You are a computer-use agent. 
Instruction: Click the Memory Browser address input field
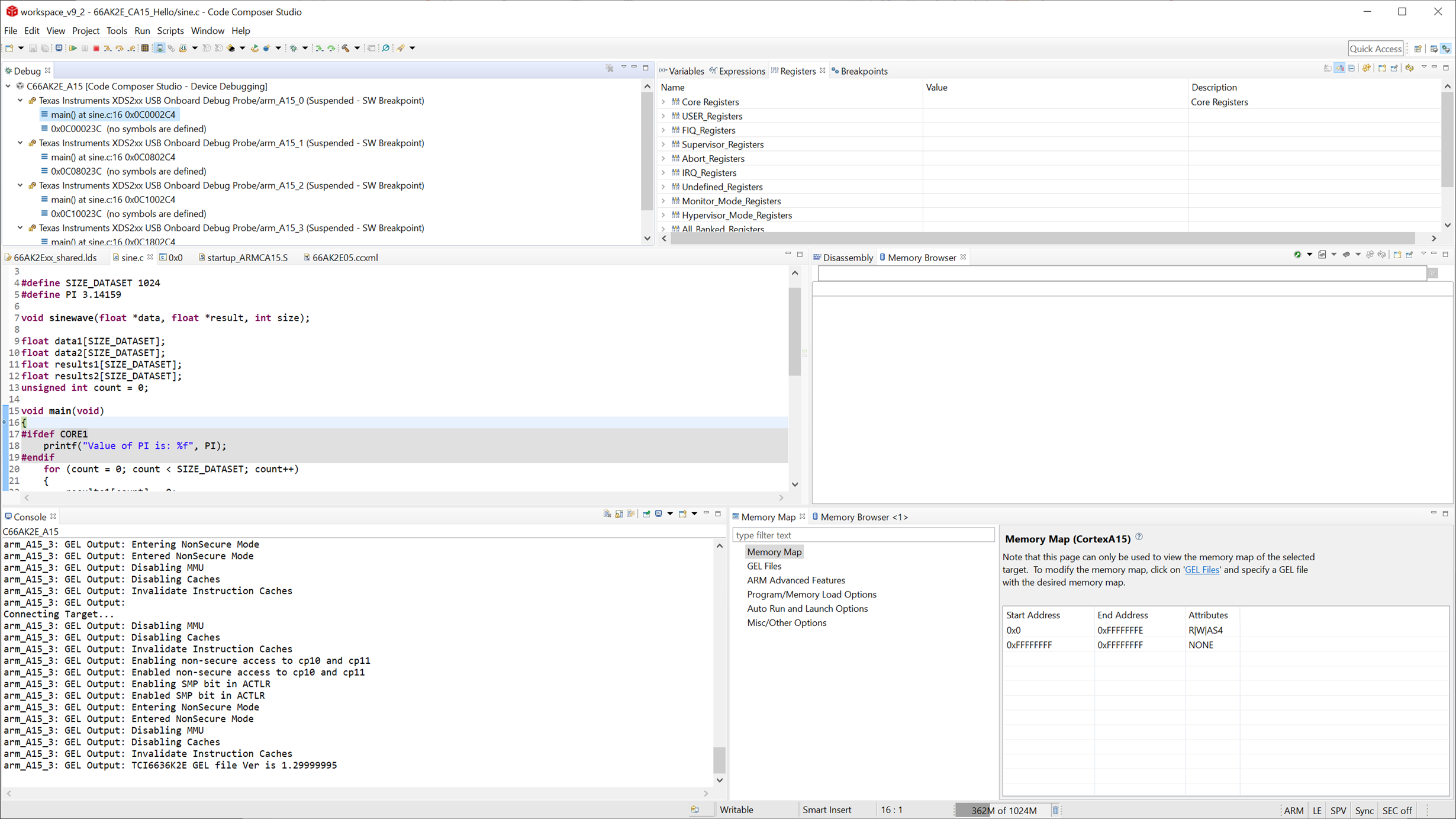pos(1122,273)
